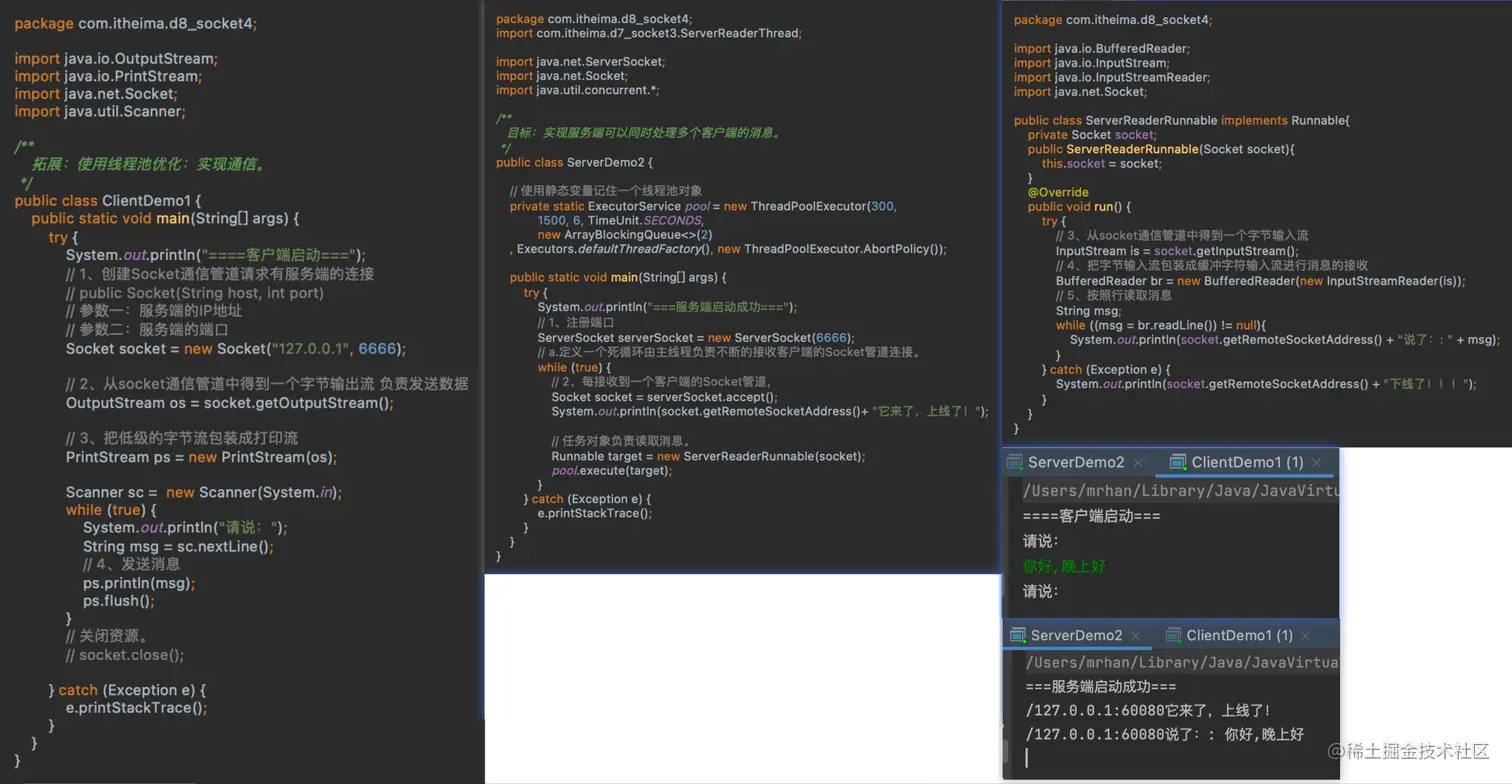This screenshot has width=1512, height=784.
Task: Click the line ps.flush();
Action: click(119, 601)
